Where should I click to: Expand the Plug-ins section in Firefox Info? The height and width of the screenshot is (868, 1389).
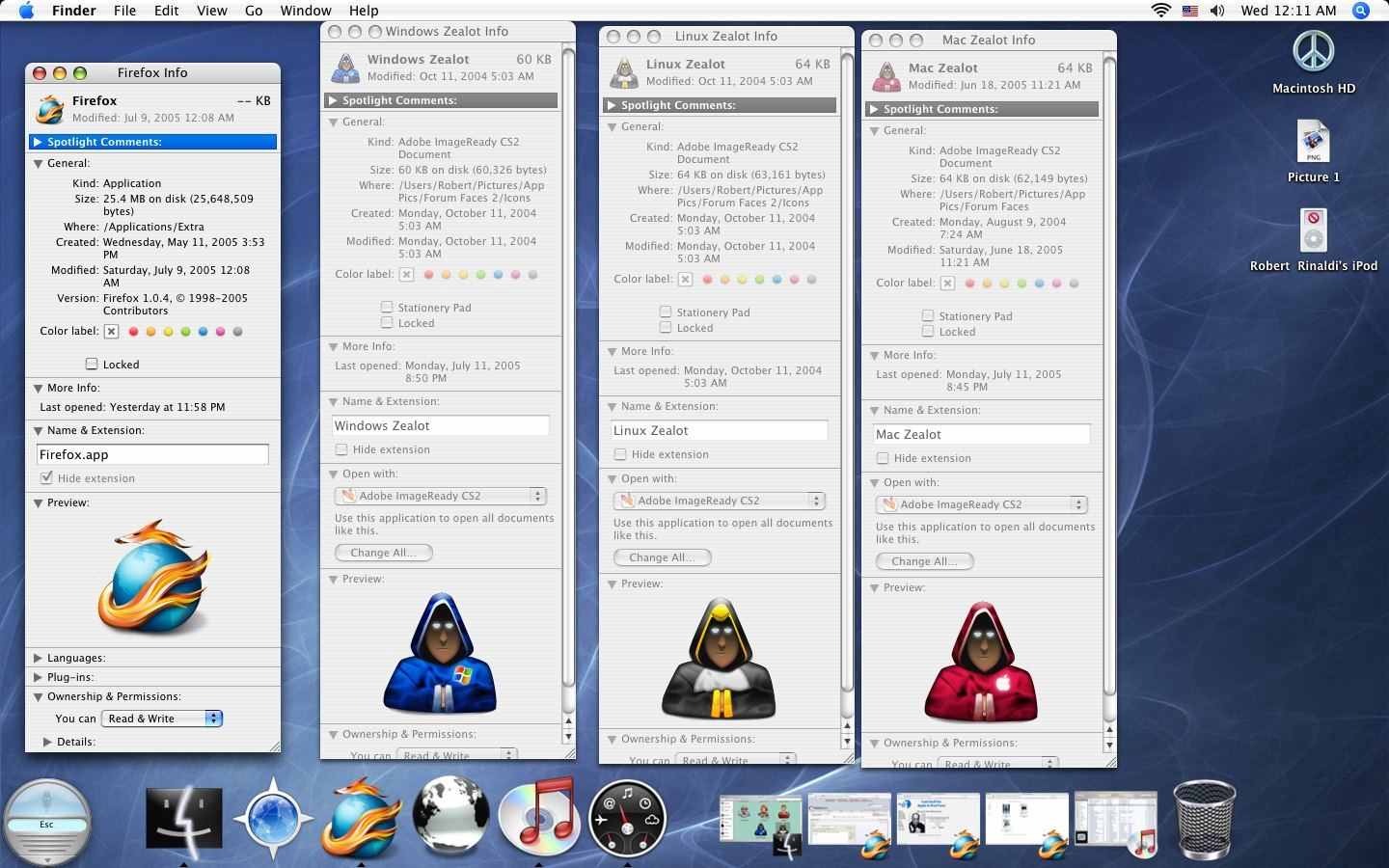point(38,677)
